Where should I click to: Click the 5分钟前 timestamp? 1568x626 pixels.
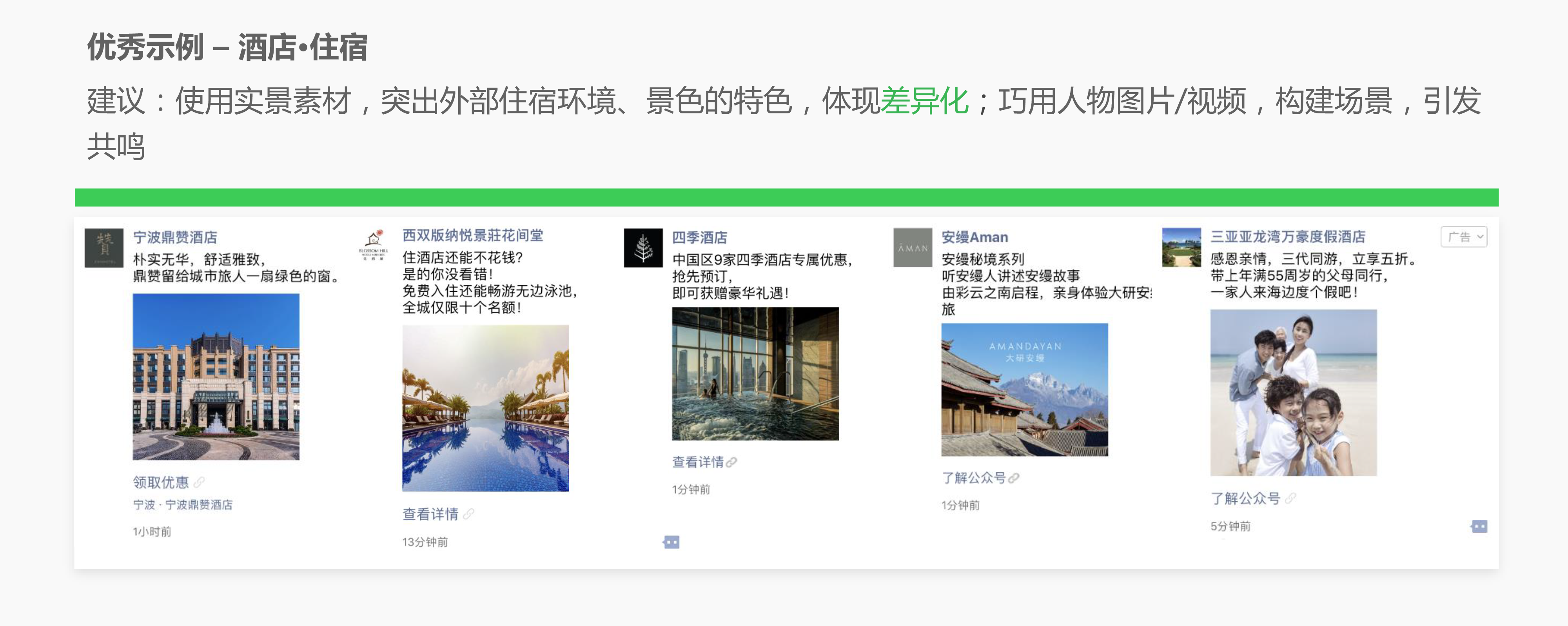(x=1230, y=526)
